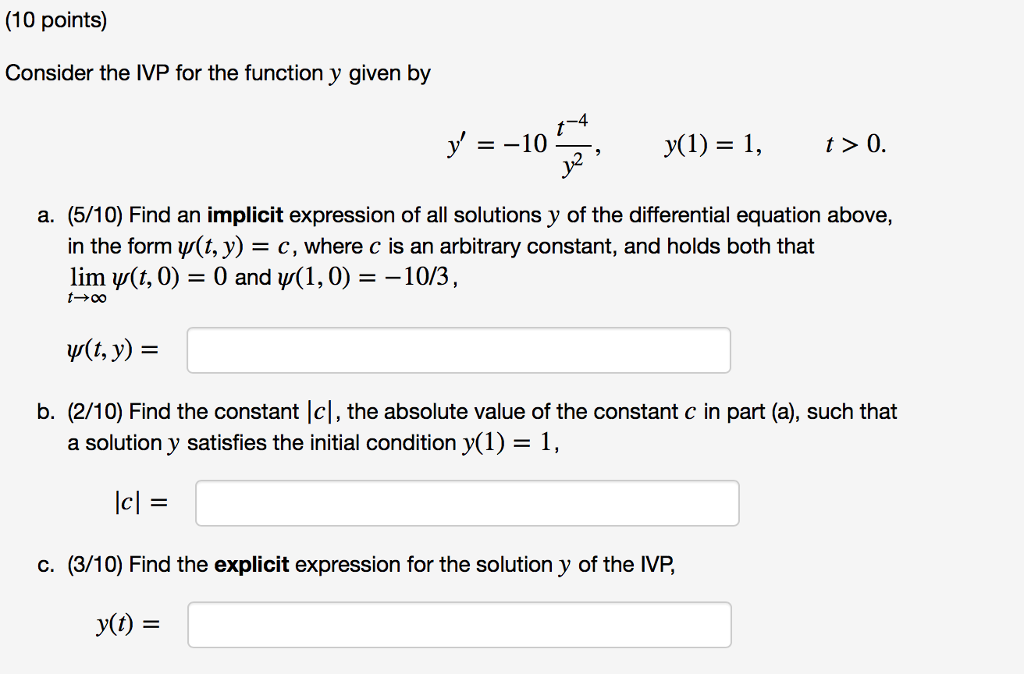This screenshot has height=674, width=1024.
Task: Click the ψ(t, y) = label beside its box
Action: (111, 349)
